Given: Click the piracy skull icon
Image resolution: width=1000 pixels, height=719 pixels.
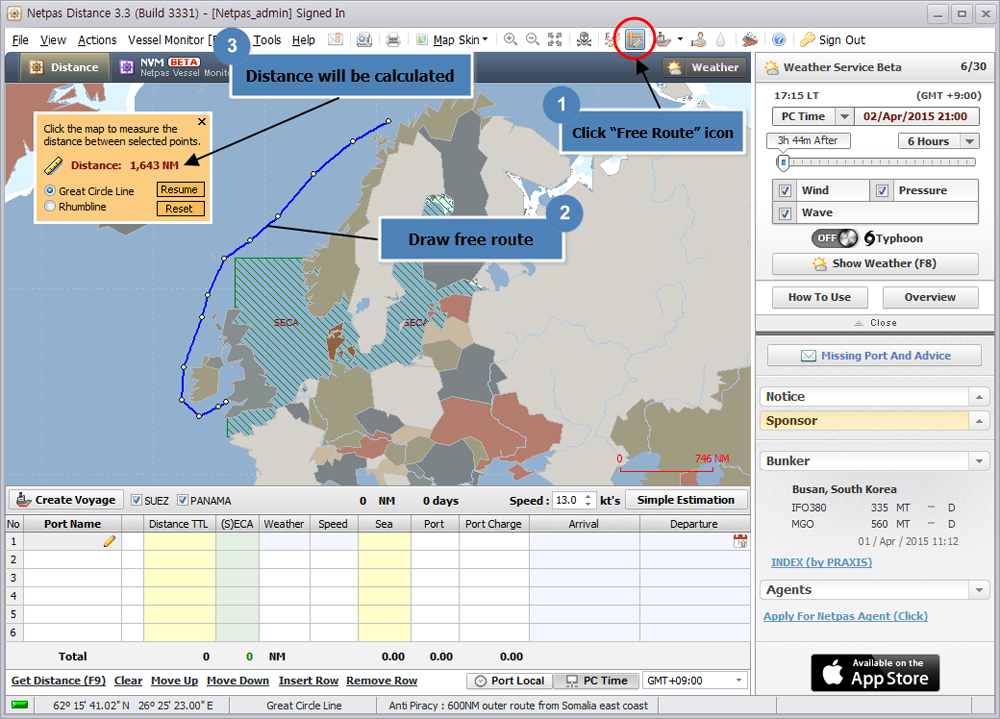Looking at the screenshot, I should pos(584,40).
